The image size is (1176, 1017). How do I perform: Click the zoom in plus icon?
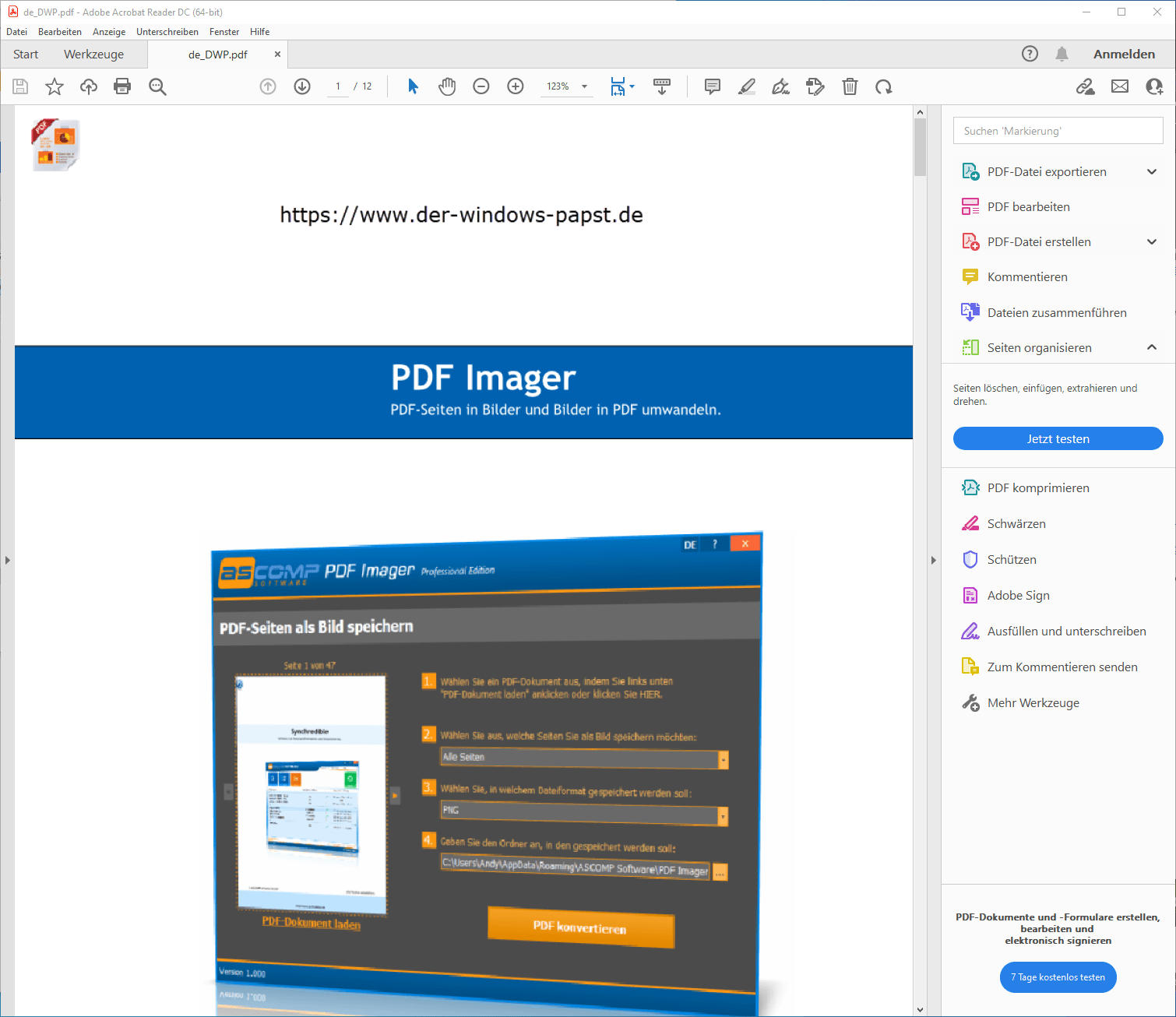(516, 86)
